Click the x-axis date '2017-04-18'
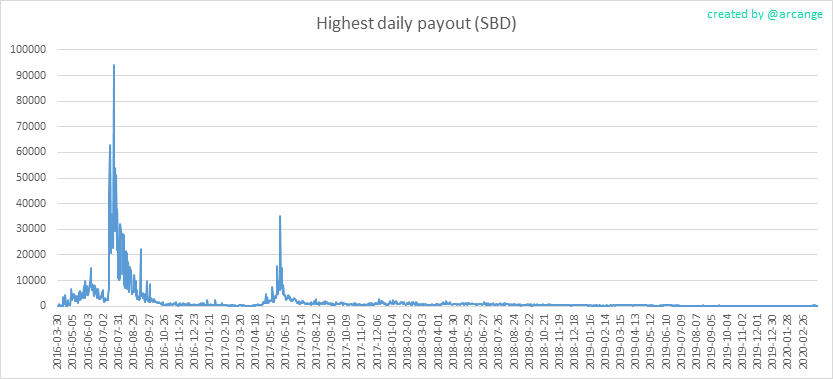The width and height of the screenshot is (833, 379). coord(256,341)
